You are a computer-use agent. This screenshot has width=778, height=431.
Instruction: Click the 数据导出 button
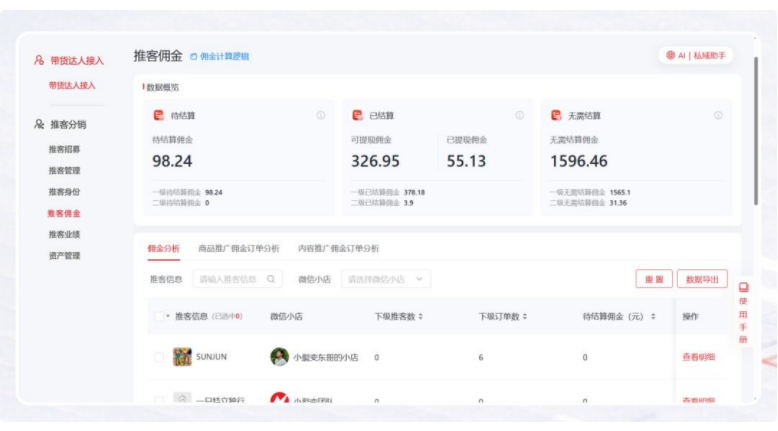point(702,279)
